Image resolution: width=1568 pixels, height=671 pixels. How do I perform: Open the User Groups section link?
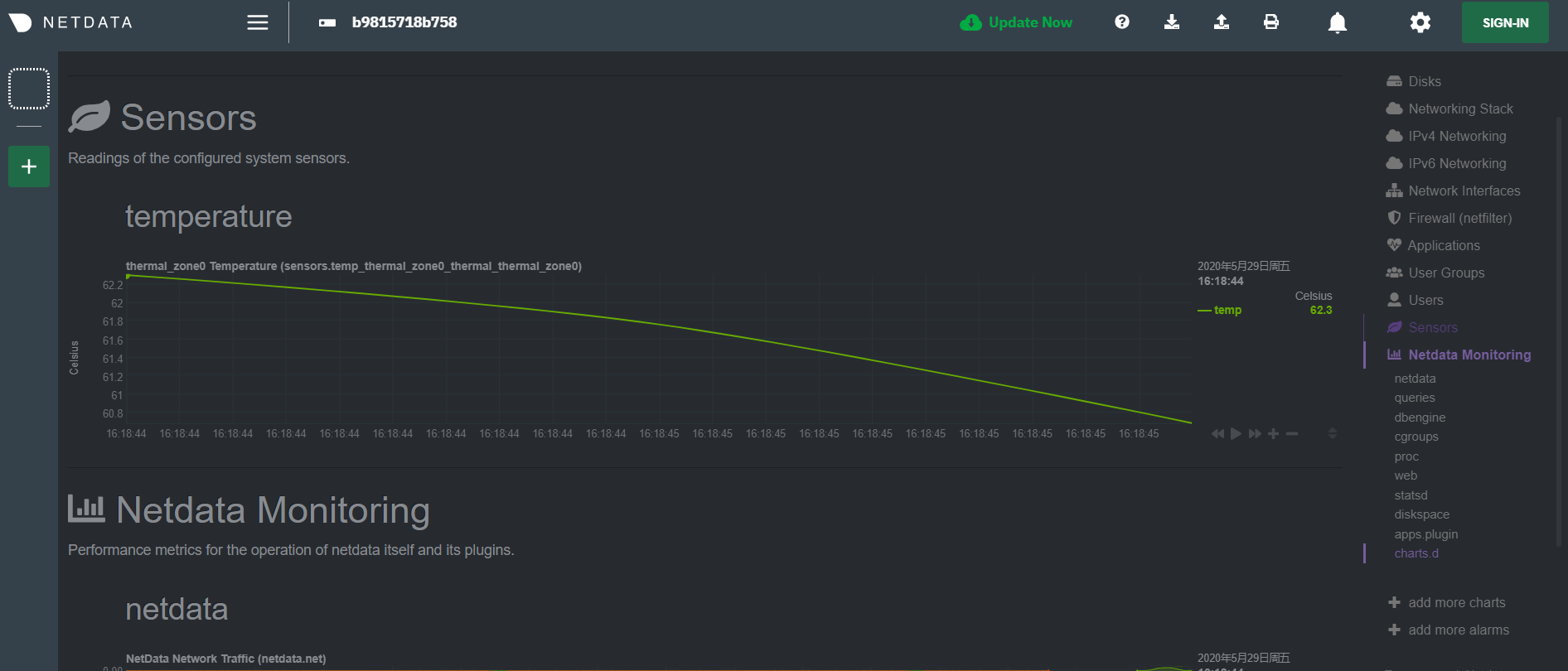[1446, 273]
